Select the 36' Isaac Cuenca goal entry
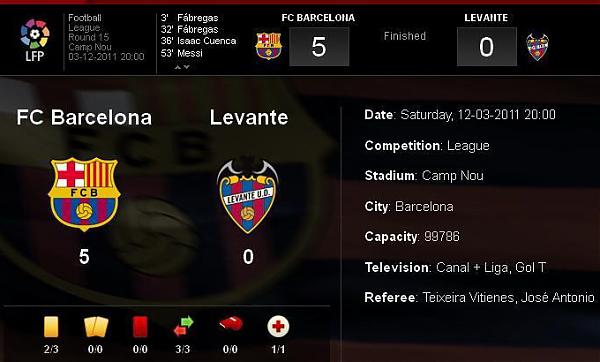The width and height of the screenshot is (600, 362). [x=198, y=41]
